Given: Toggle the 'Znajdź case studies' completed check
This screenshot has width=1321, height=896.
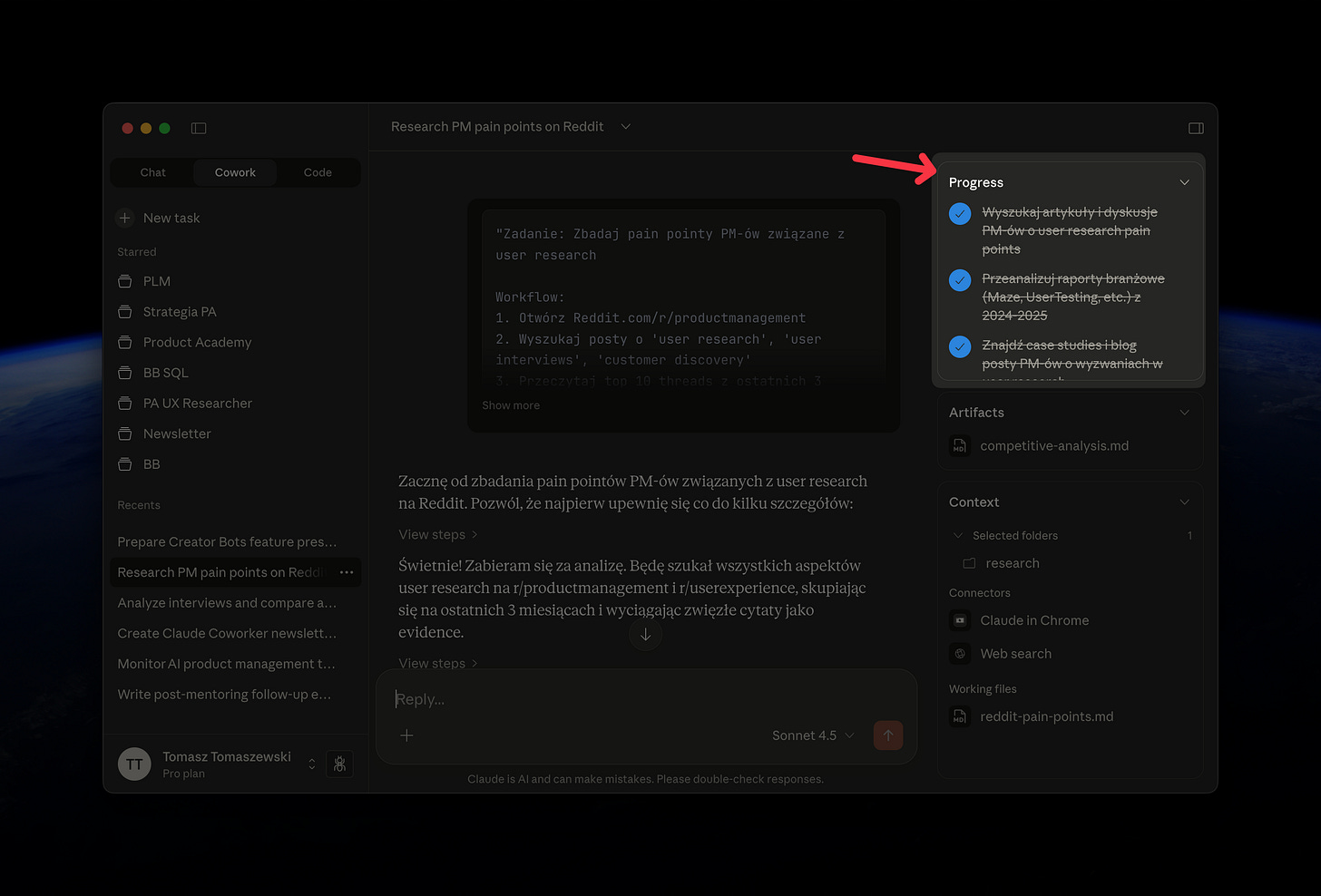Looking at the screenshot, I should 960,346.
